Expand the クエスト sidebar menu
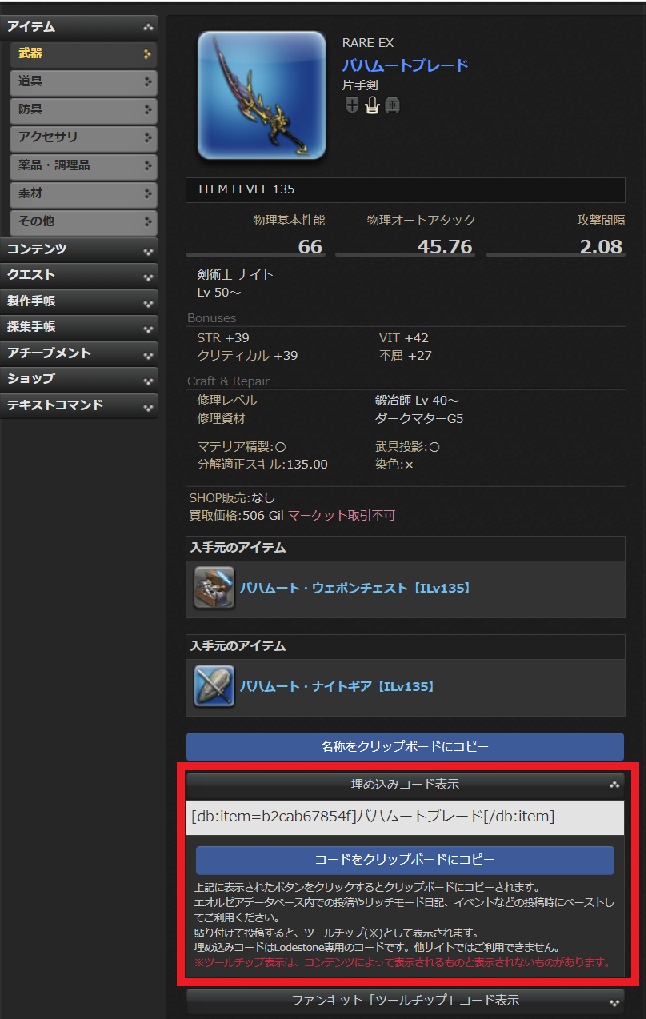646x1019 pixels. (x=79, y=275)
